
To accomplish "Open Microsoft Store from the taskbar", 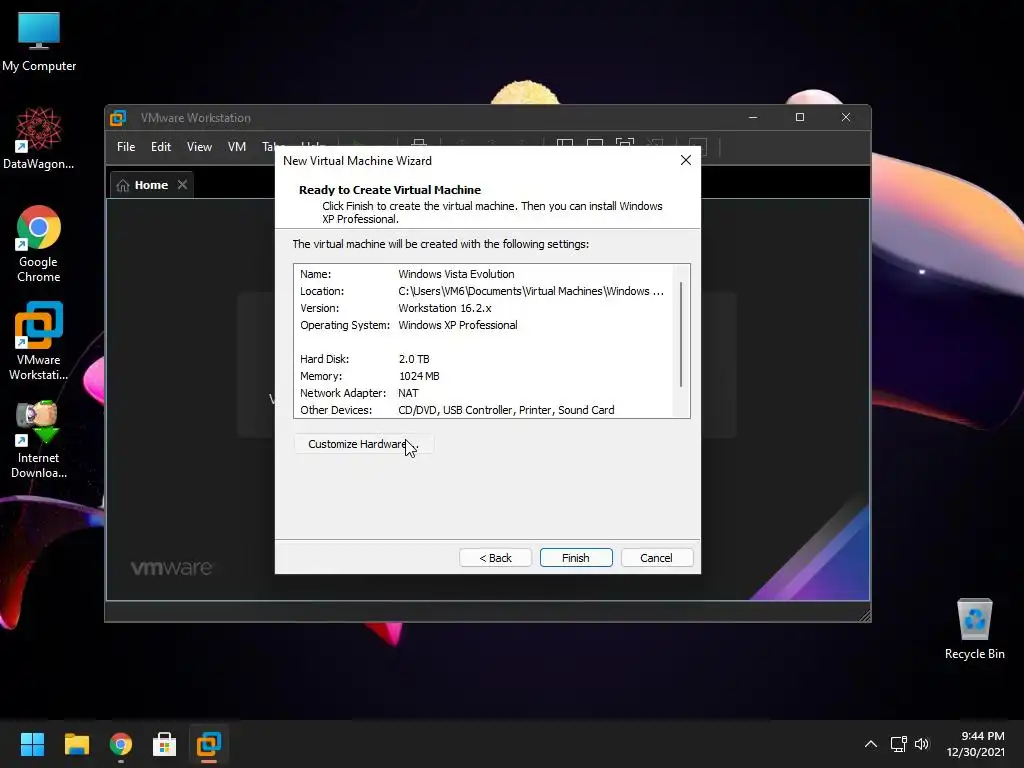I will point(165,744).
